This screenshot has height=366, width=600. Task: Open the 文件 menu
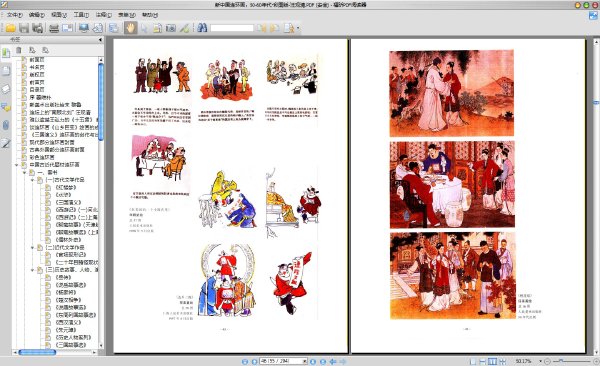coord(15,15)
